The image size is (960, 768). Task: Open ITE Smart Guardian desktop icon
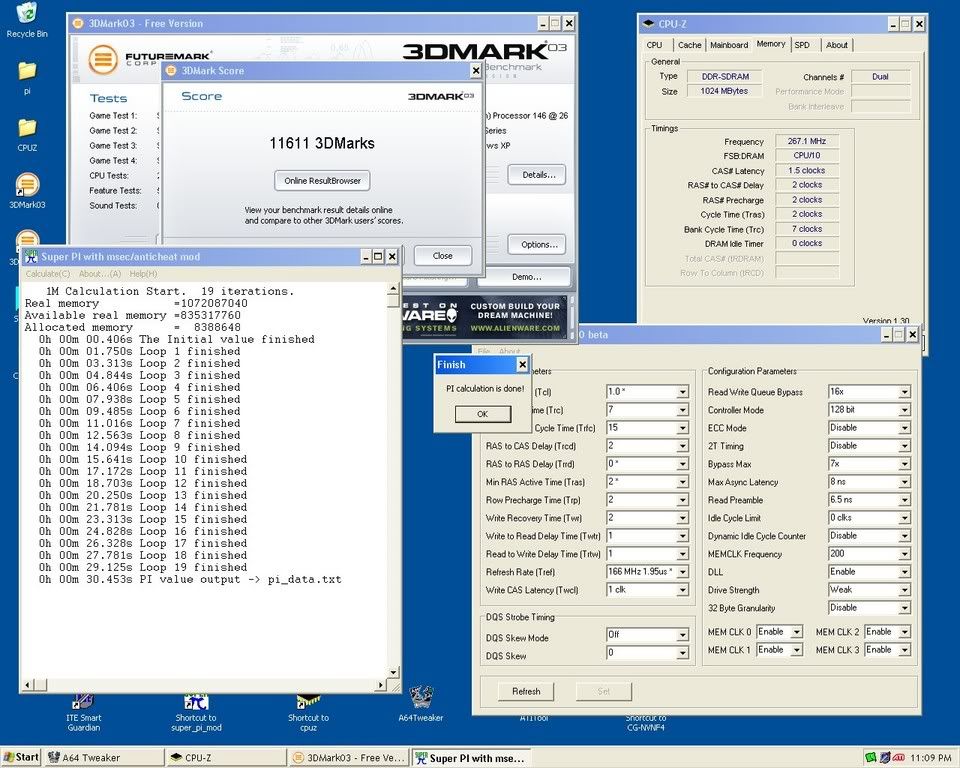83,712
